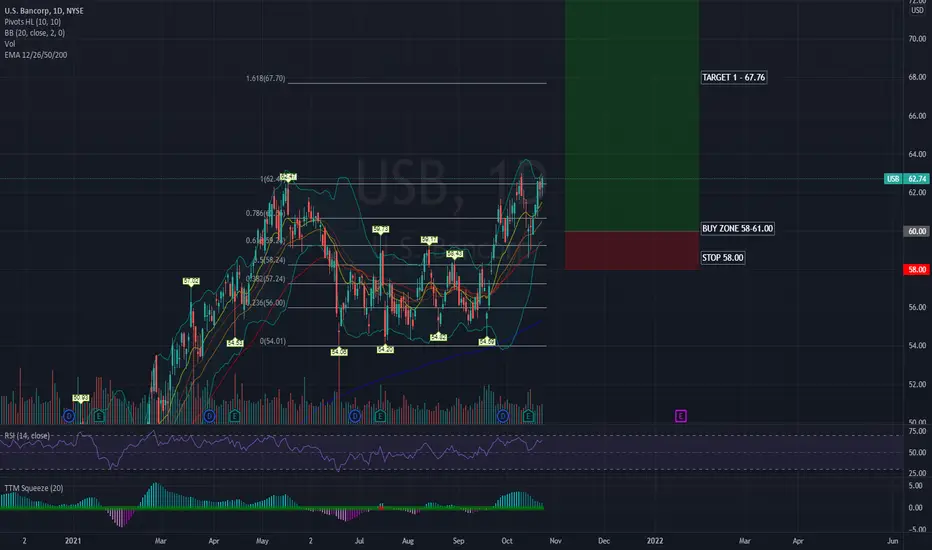Viewport: 932px width, 550px height.
Task: Click the 54.53 pivot low label
Action: pos(235,342)
